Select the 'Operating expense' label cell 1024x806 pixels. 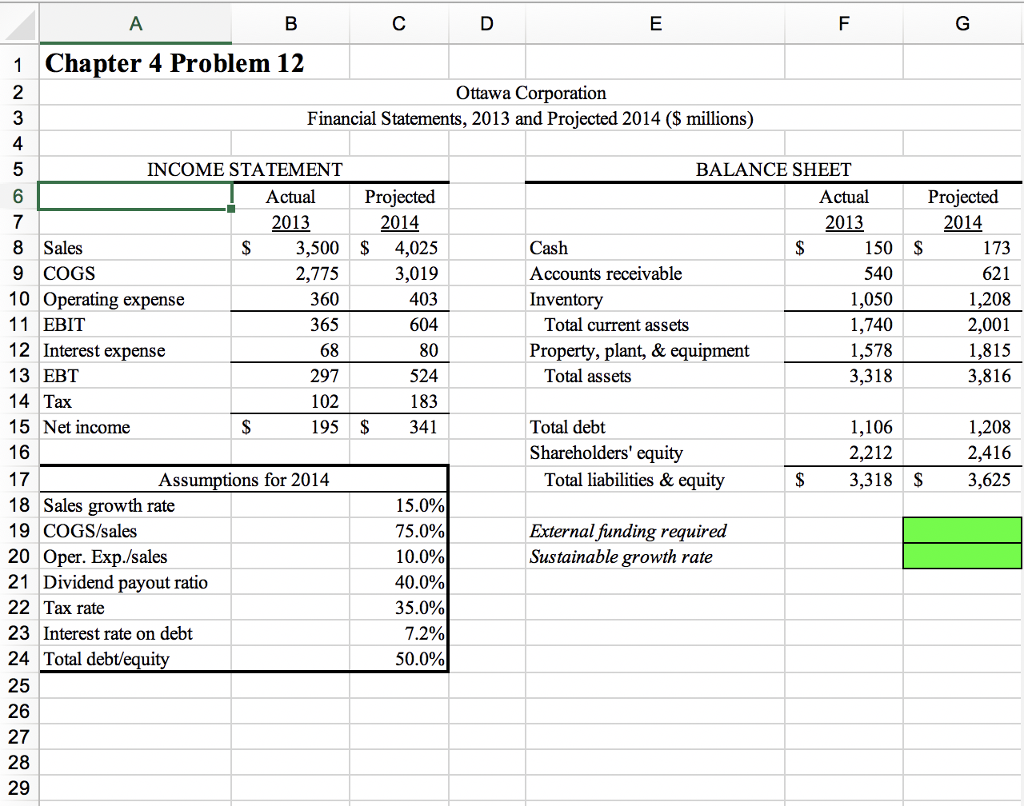point(135,298)
